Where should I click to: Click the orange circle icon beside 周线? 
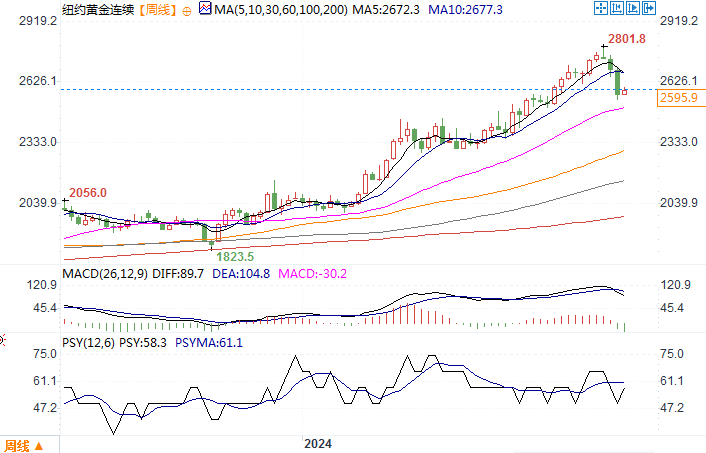(x=186, y=11)
